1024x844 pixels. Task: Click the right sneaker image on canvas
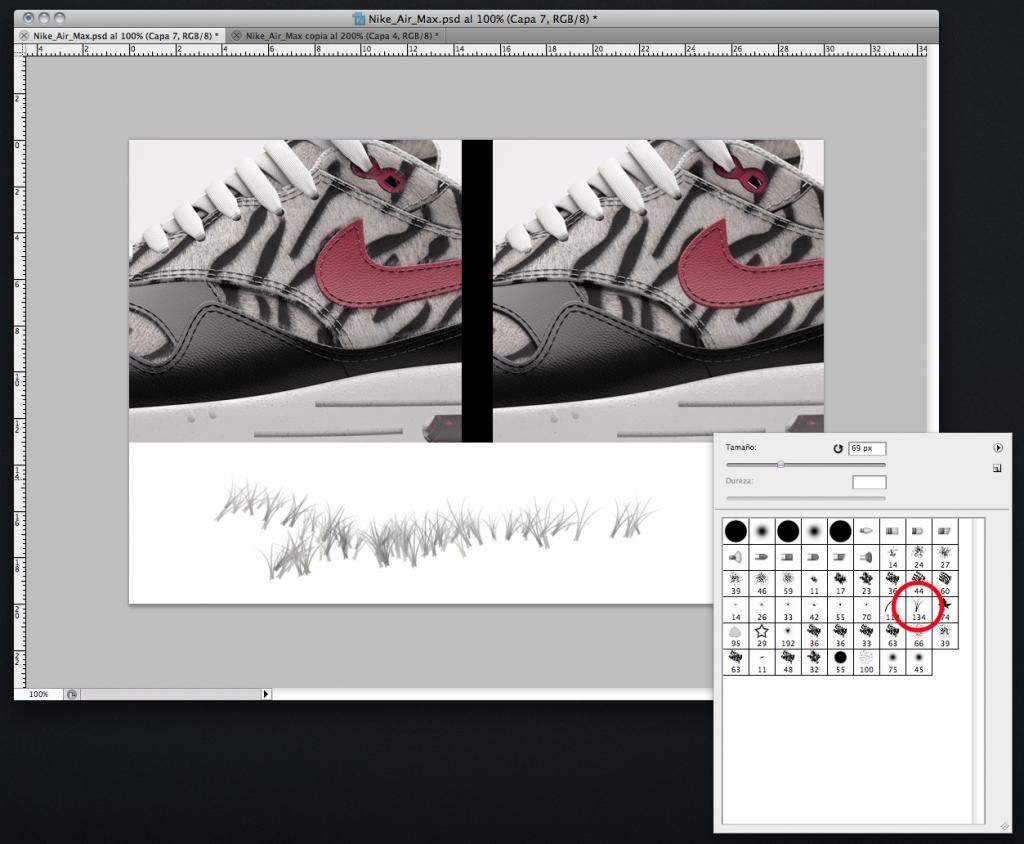658,291
